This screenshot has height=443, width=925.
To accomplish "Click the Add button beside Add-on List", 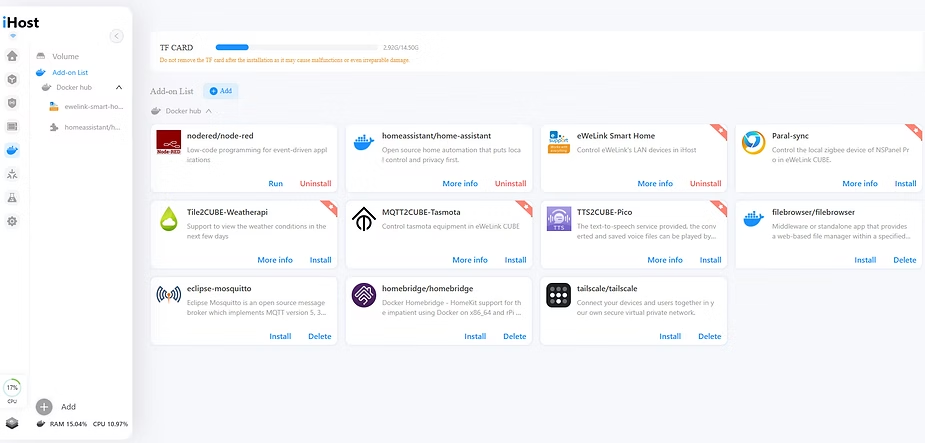I will tap(220, 91).
